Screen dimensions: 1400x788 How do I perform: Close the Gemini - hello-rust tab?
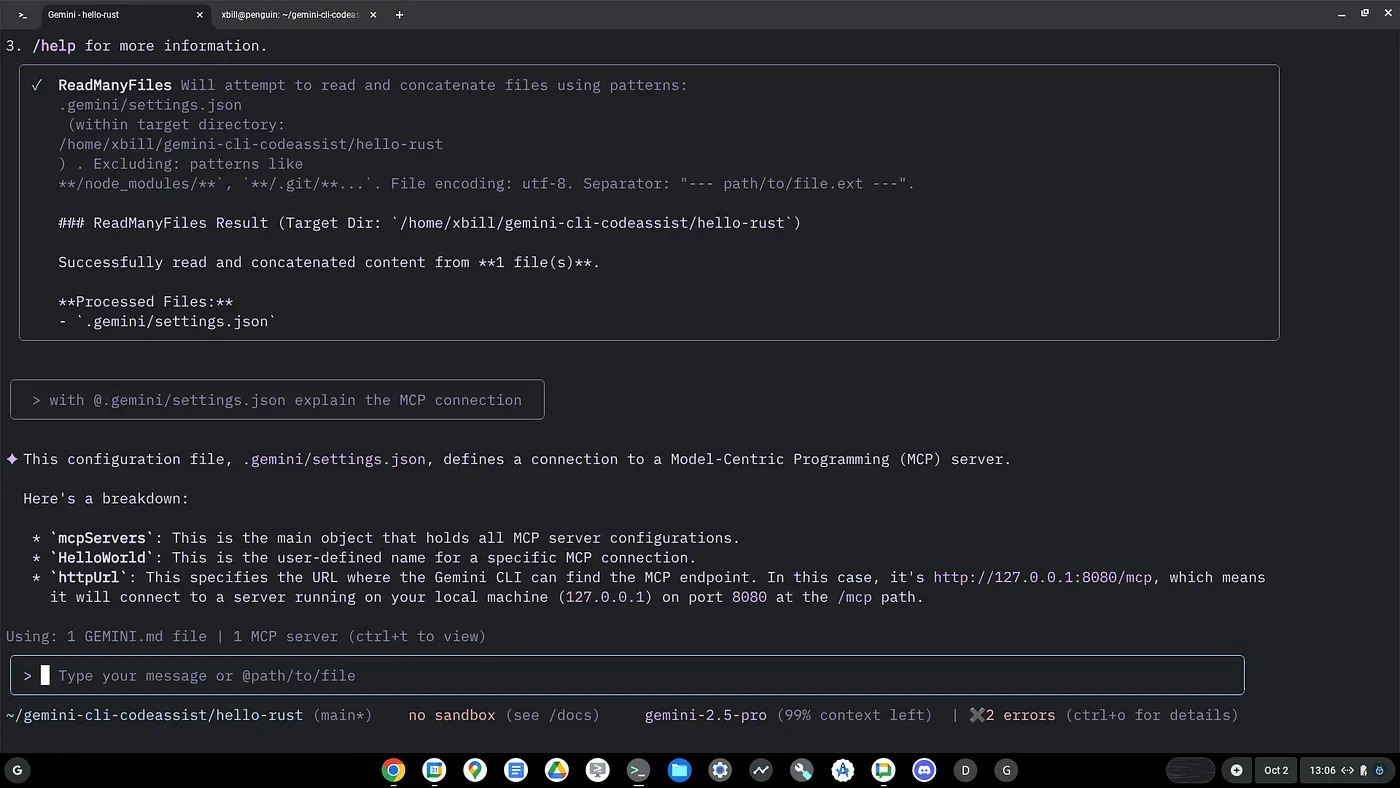click(x=200, y=15)
